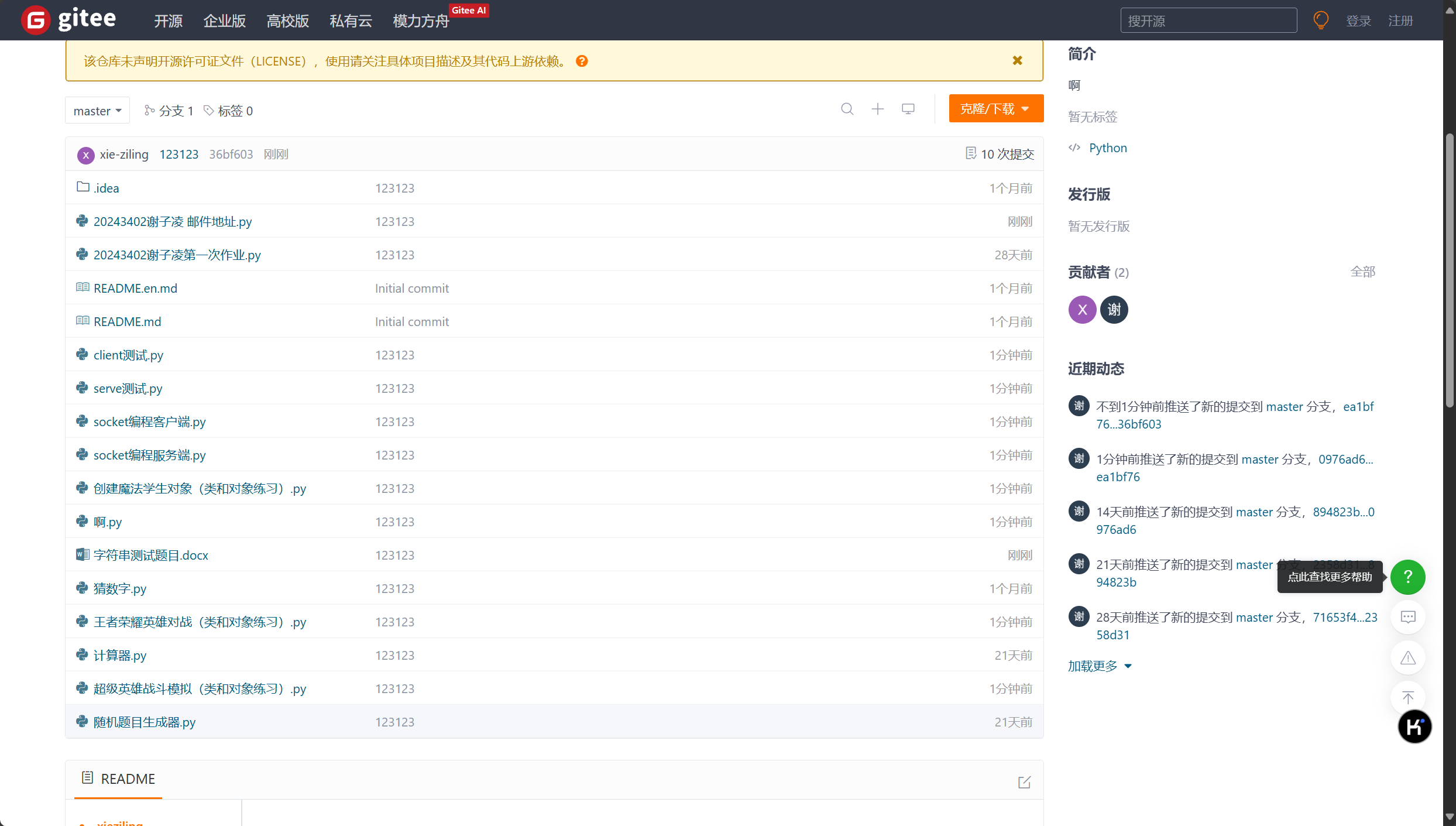Open the 计算器.py file
Viewport: 1456px width, 826px height.
[120, 656]
